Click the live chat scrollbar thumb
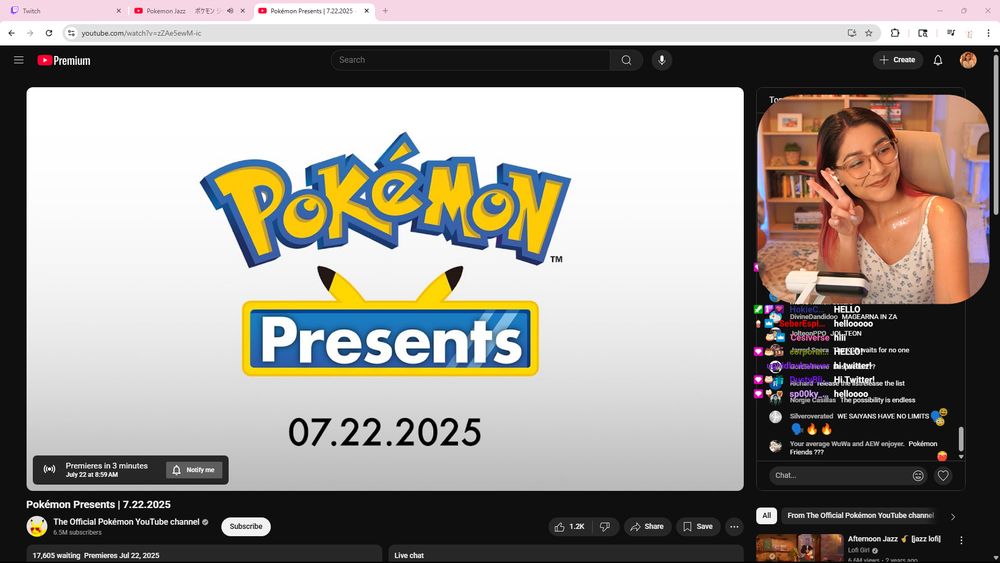This screenshot has height=563, width=1000. (961, 439)
